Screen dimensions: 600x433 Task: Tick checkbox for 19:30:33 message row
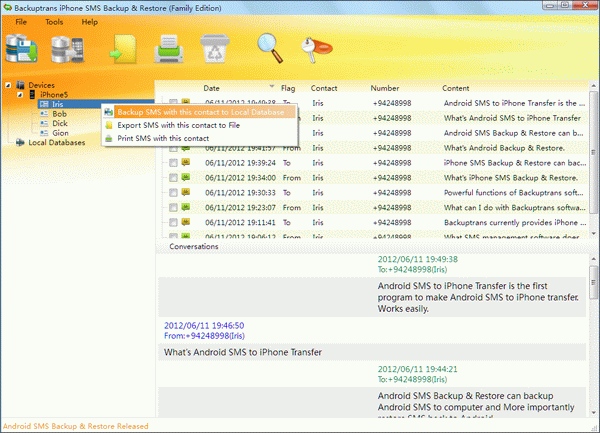click(174, 192)
